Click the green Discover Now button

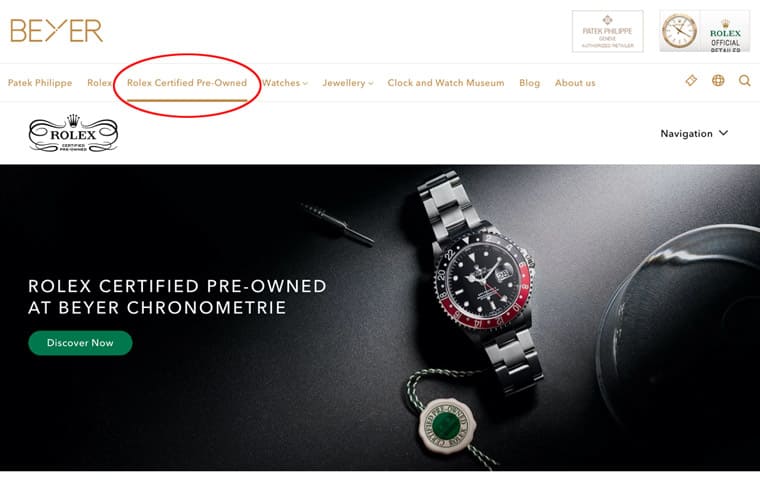pos(80,343)
